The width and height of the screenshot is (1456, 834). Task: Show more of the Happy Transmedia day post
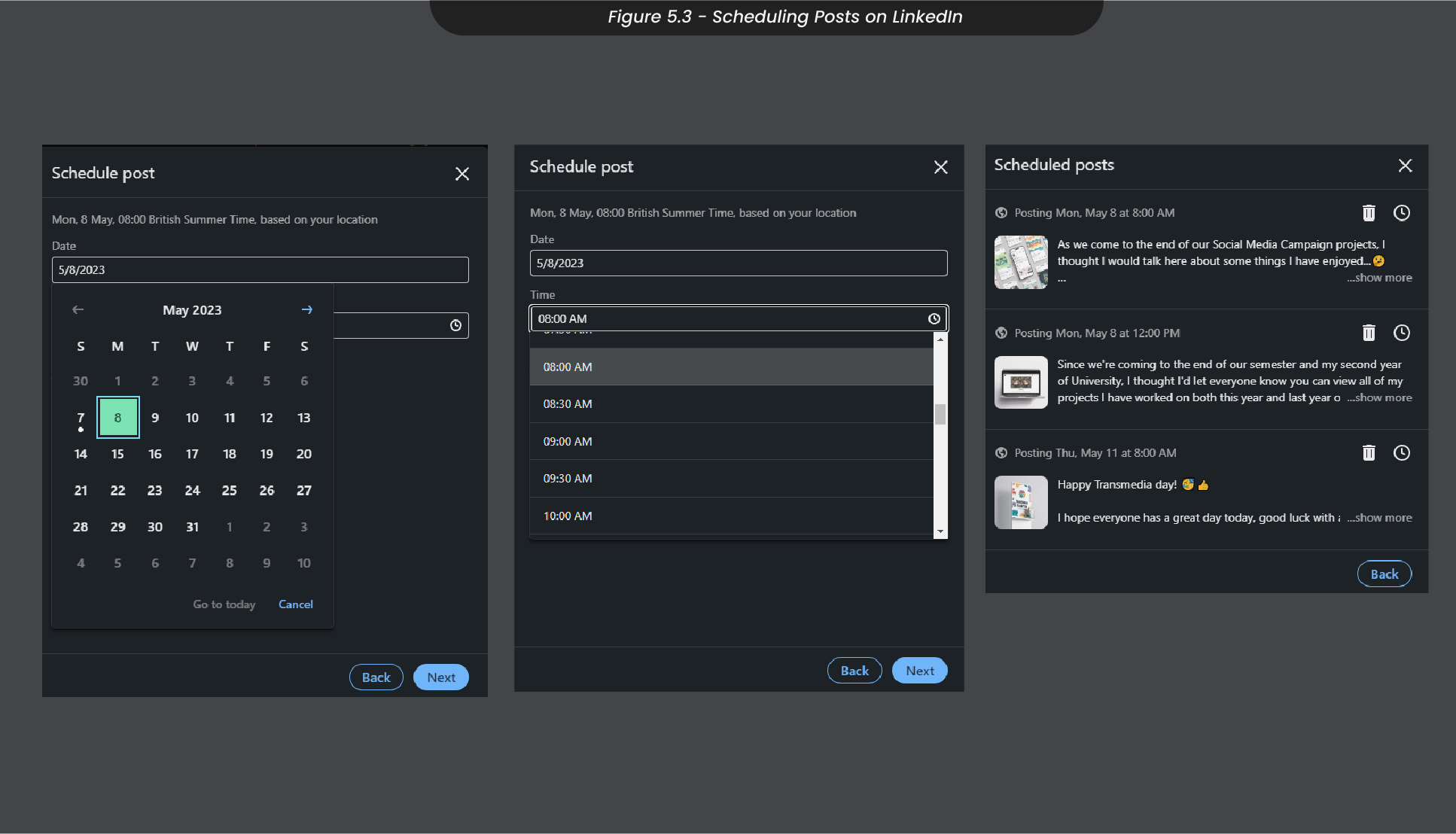click(x=1380, y=518)
